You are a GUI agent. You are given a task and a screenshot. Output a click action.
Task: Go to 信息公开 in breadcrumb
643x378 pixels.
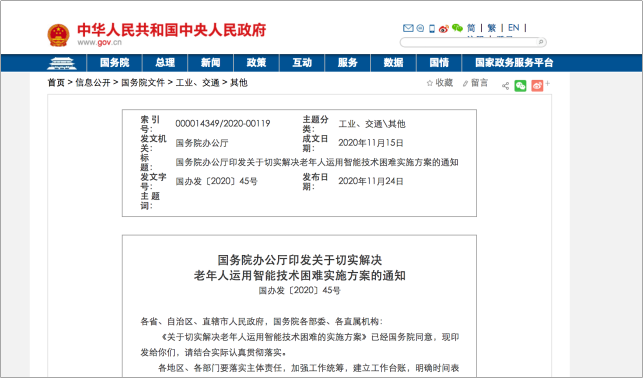(x=93, y=83)
